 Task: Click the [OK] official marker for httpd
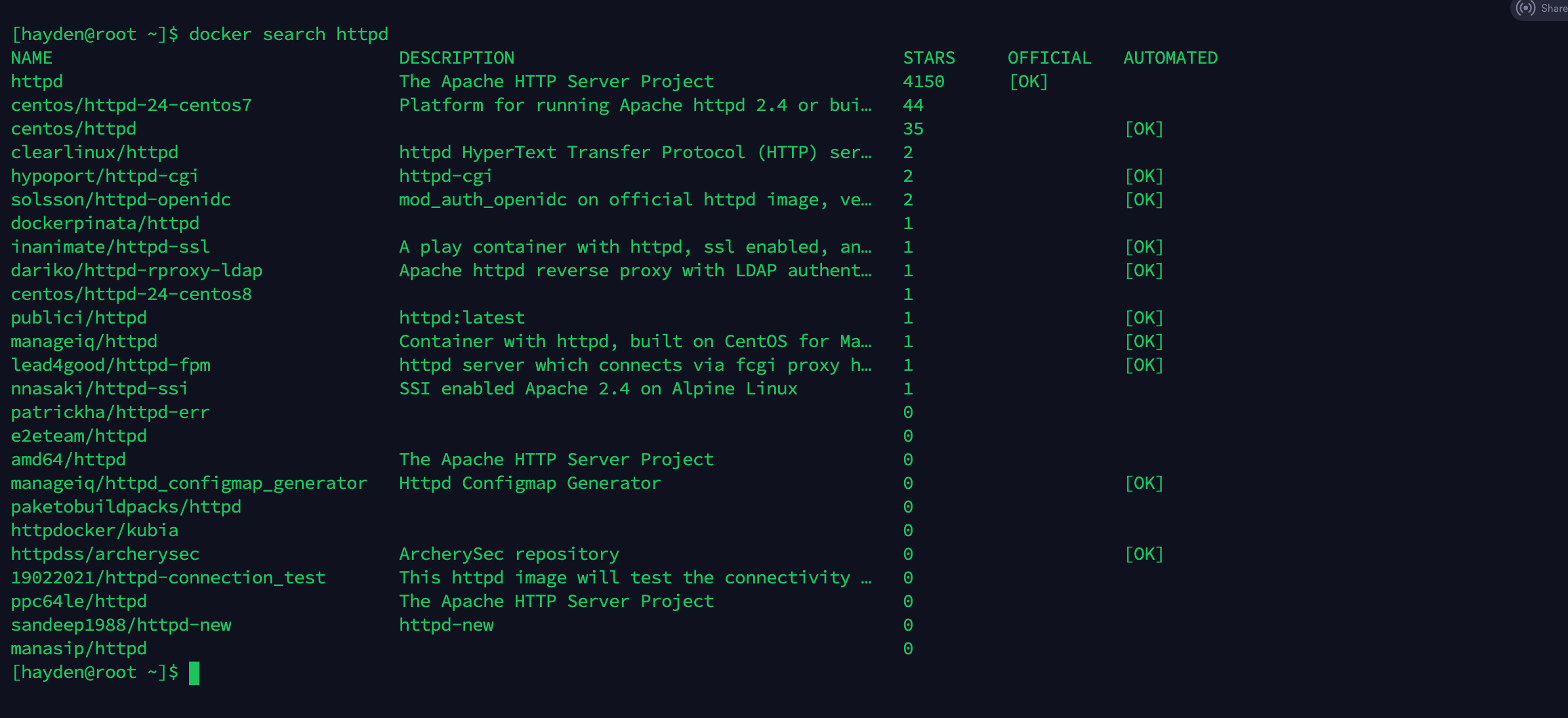pos(1029,82)
